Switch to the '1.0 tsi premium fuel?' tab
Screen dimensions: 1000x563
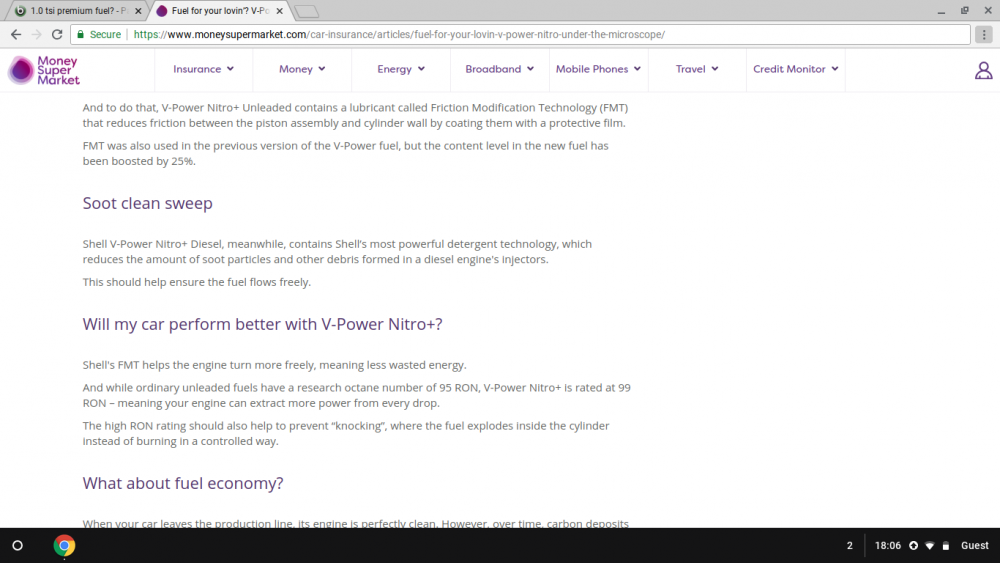75,11
